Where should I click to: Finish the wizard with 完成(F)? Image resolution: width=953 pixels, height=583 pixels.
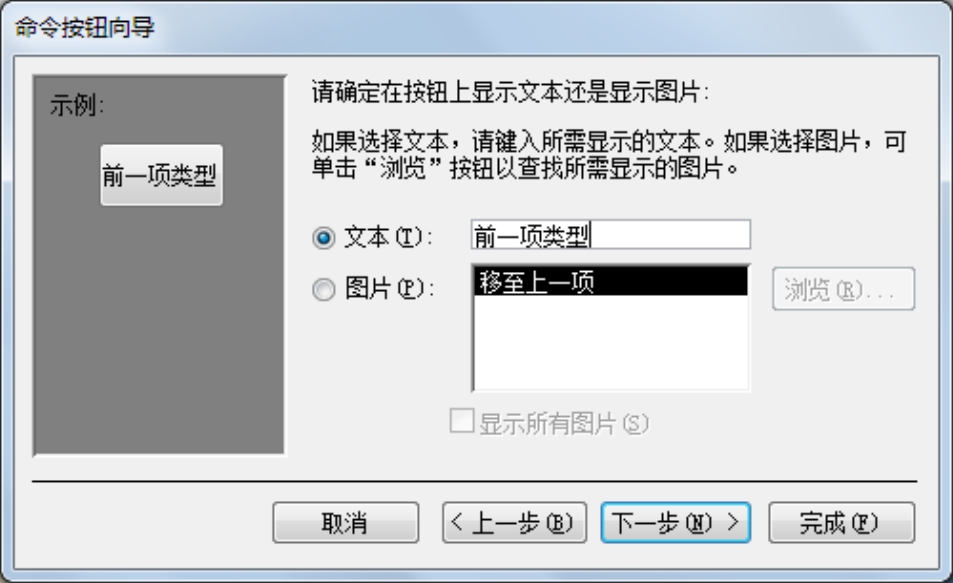pyautogui.click(x=841, y=522)
